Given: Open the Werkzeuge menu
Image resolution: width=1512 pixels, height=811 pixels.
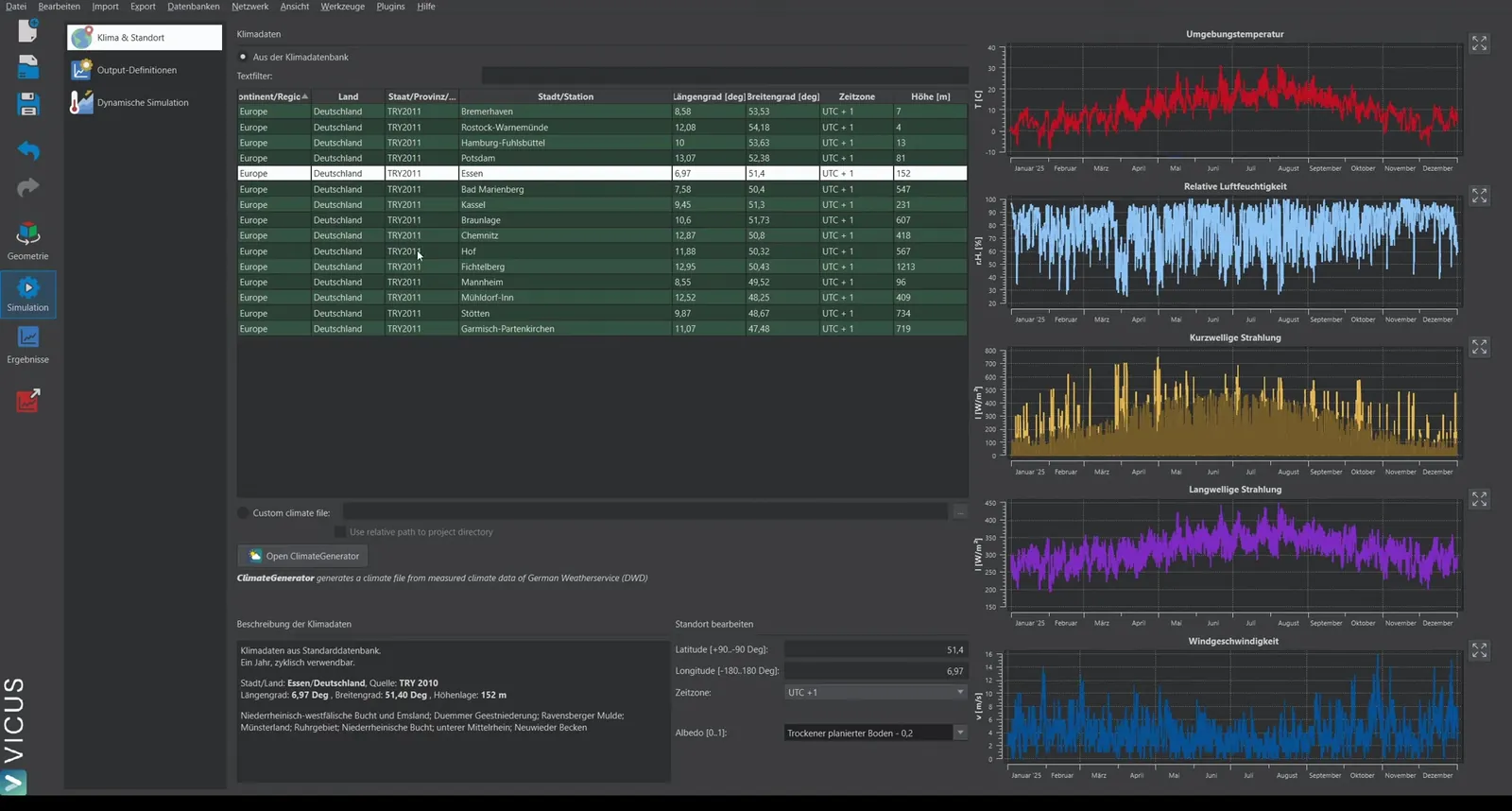Looking at the screenshot, I should click(342, 7).
